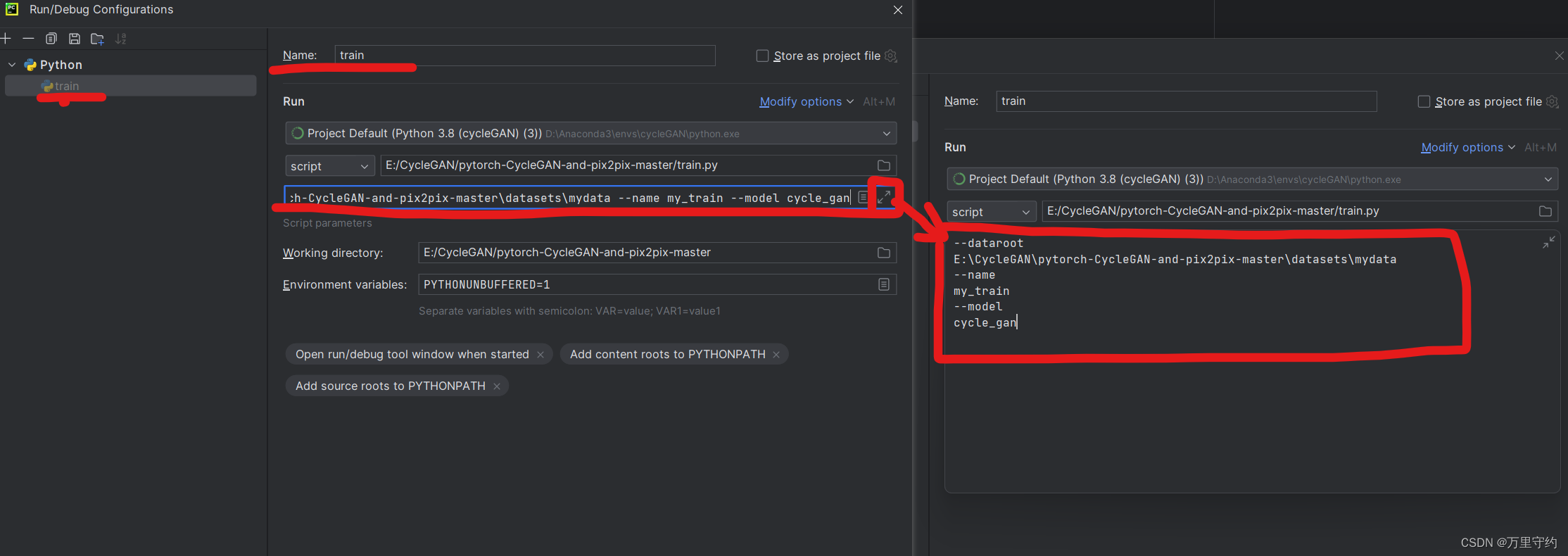
Task: Click the '--dataroot' line in the expanded parameters editor
Action: (x=989, y=244)
